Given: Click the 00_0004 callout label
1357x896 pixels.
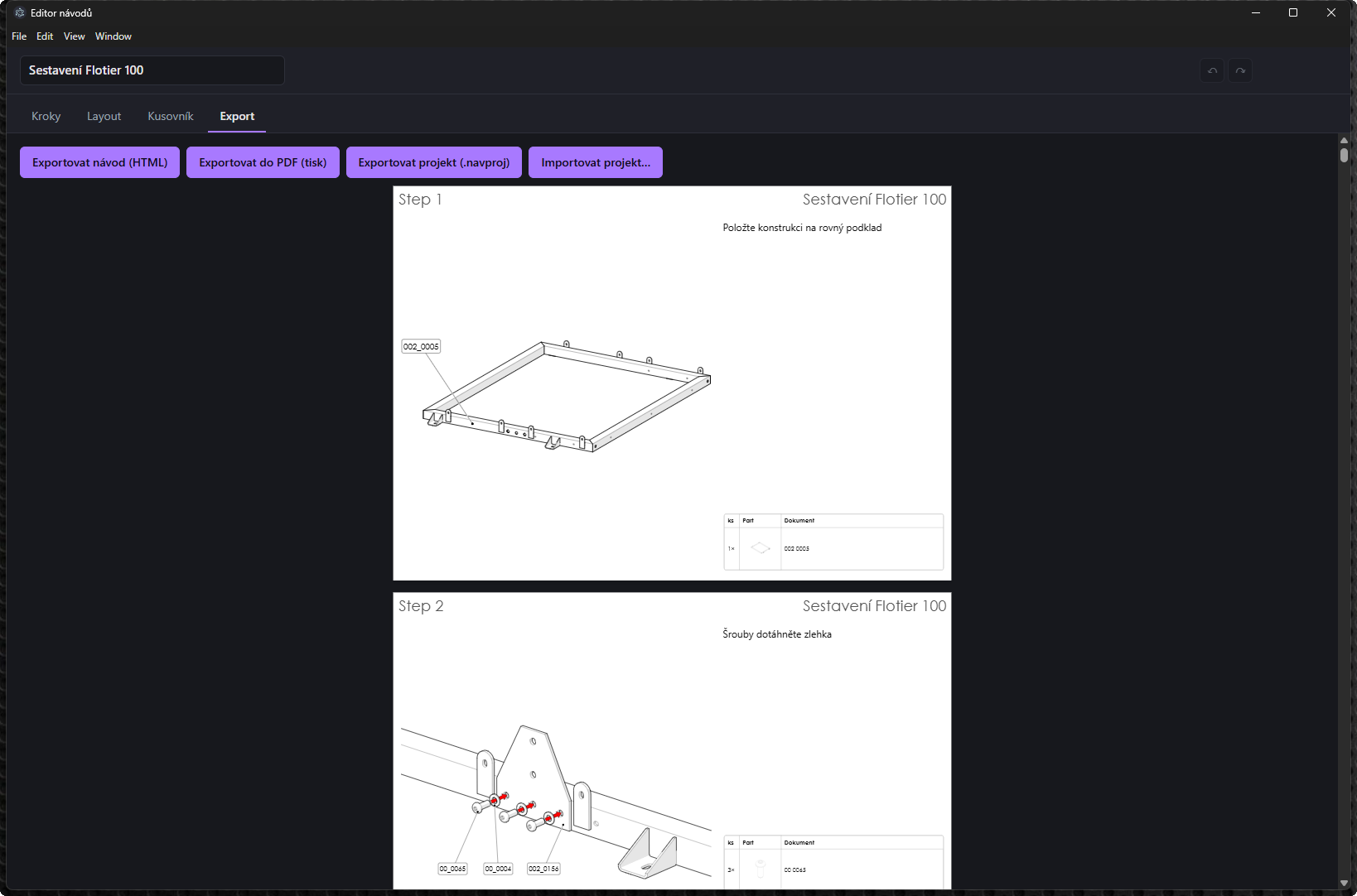Looking at the screenshot, I should 498,869.
